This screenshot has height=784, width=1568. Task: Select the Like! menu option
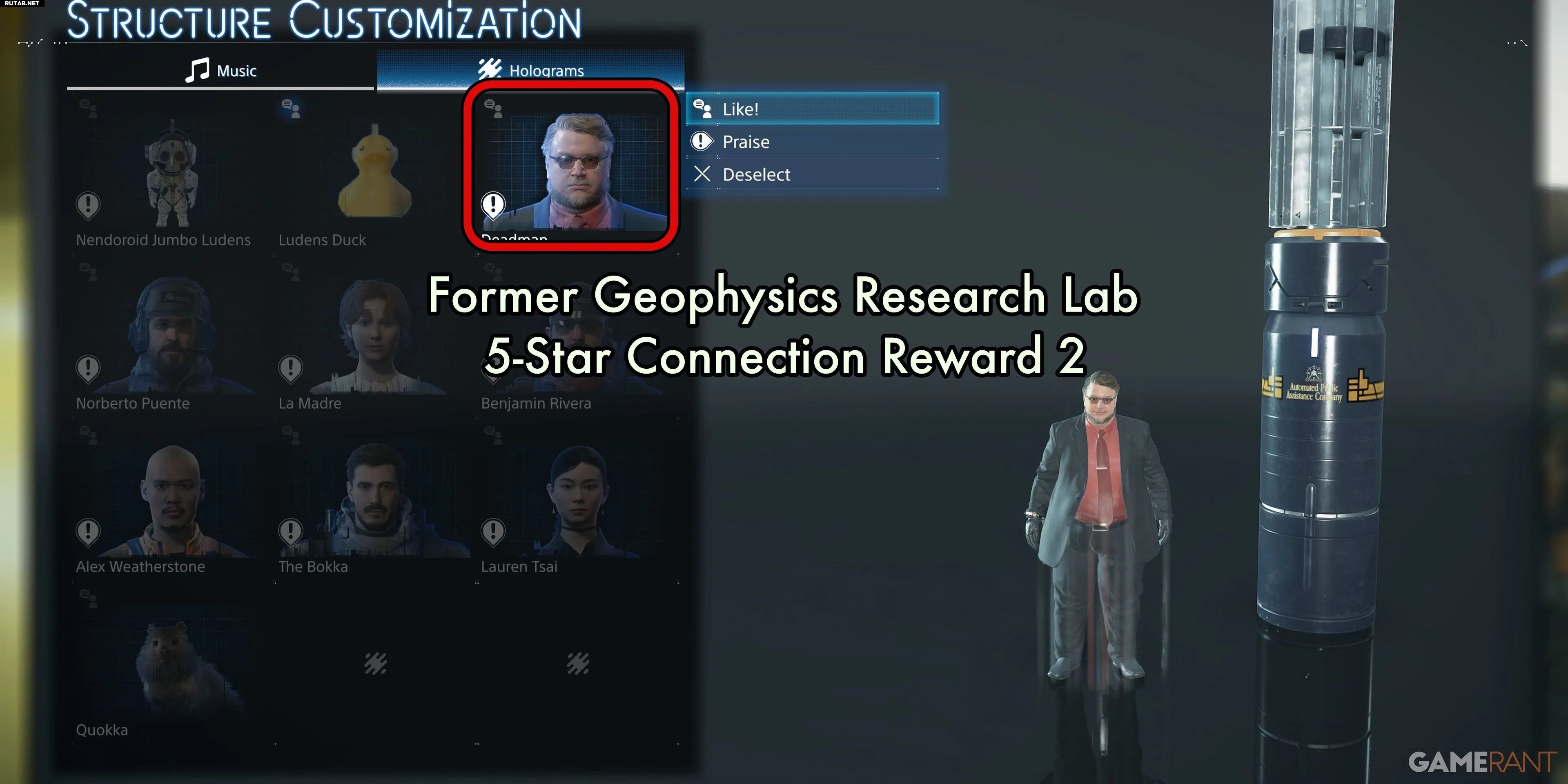point(813,108)
